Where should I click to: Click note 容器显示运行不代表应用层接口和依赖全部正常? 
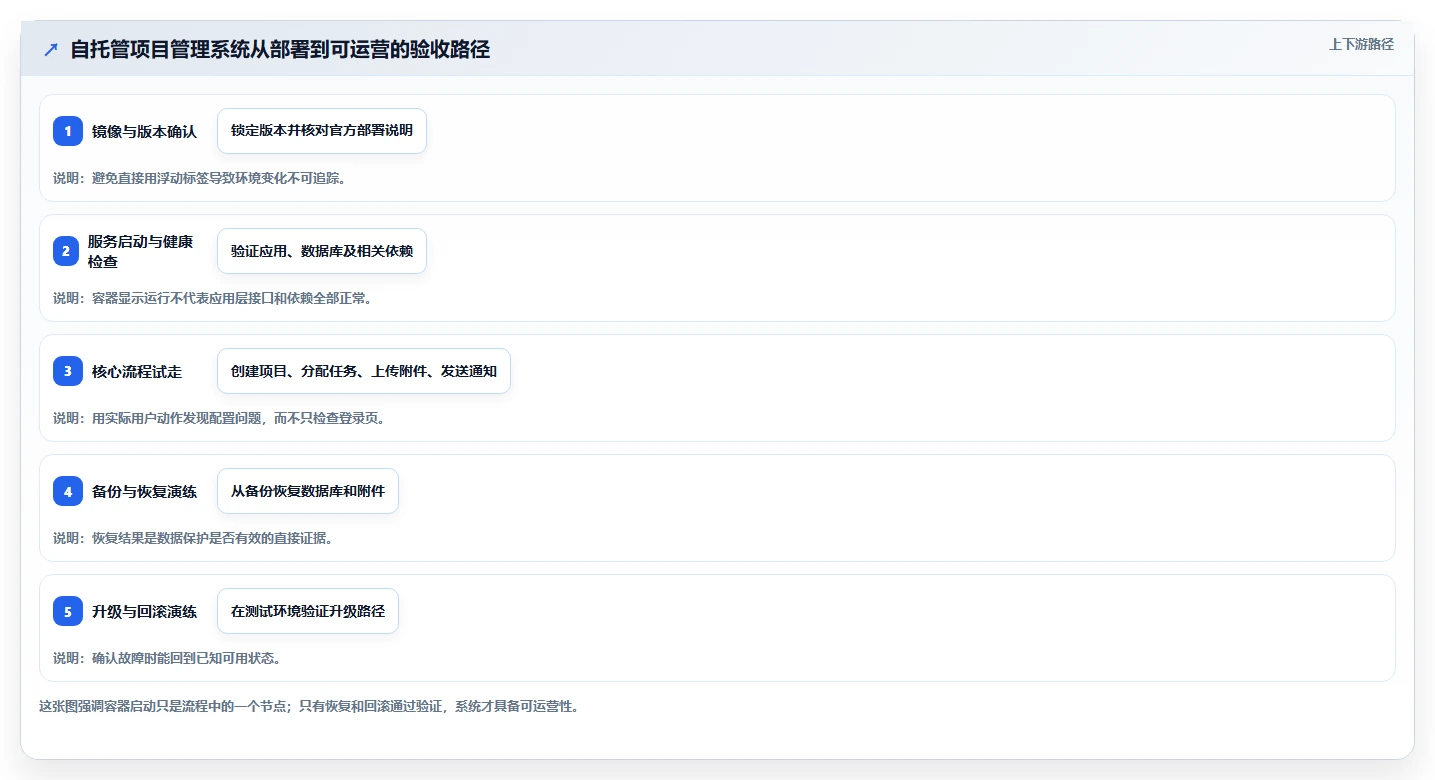pos(213,298)
